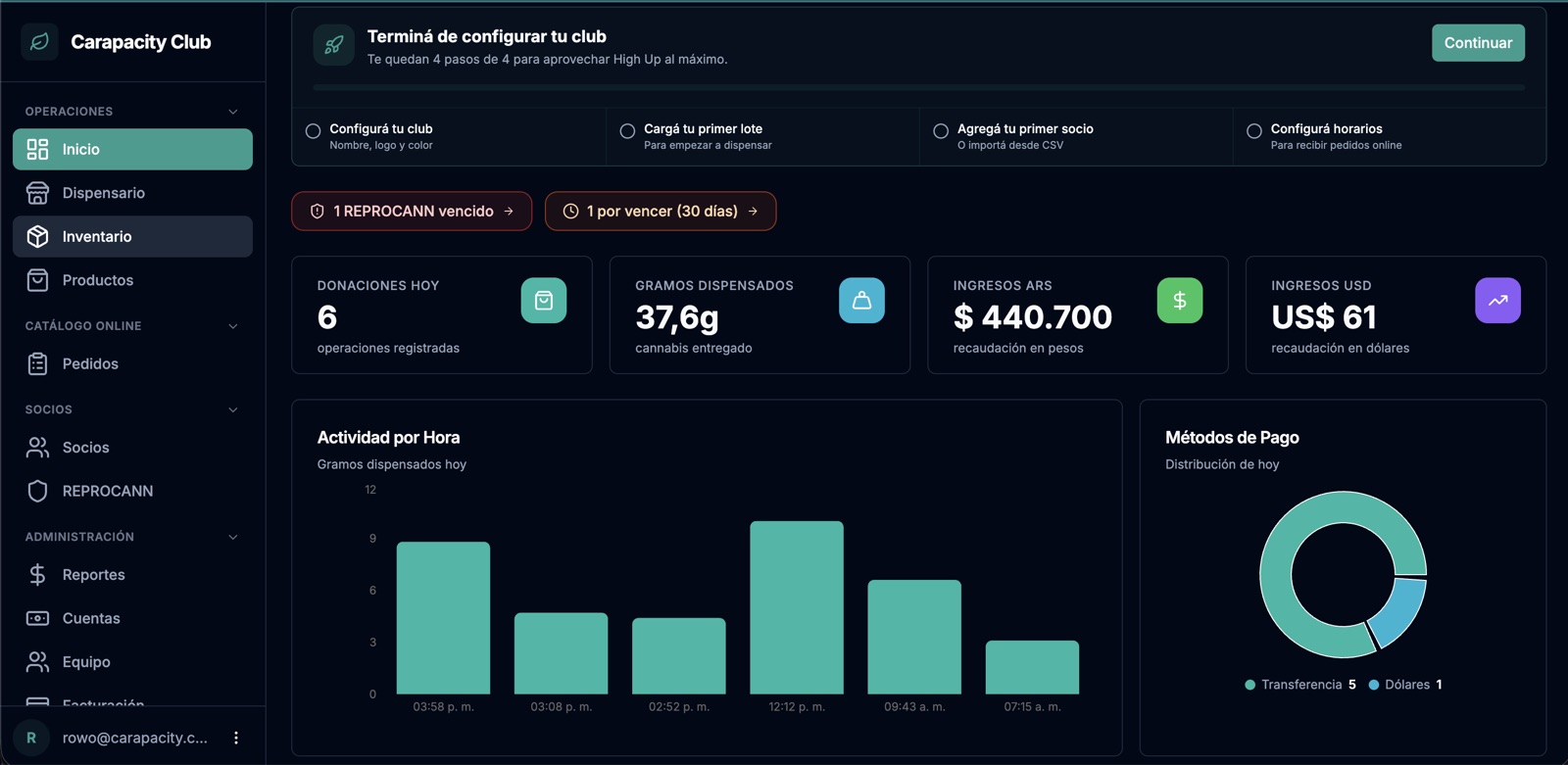Select the 'Configurá tu club' step circle

314,131
